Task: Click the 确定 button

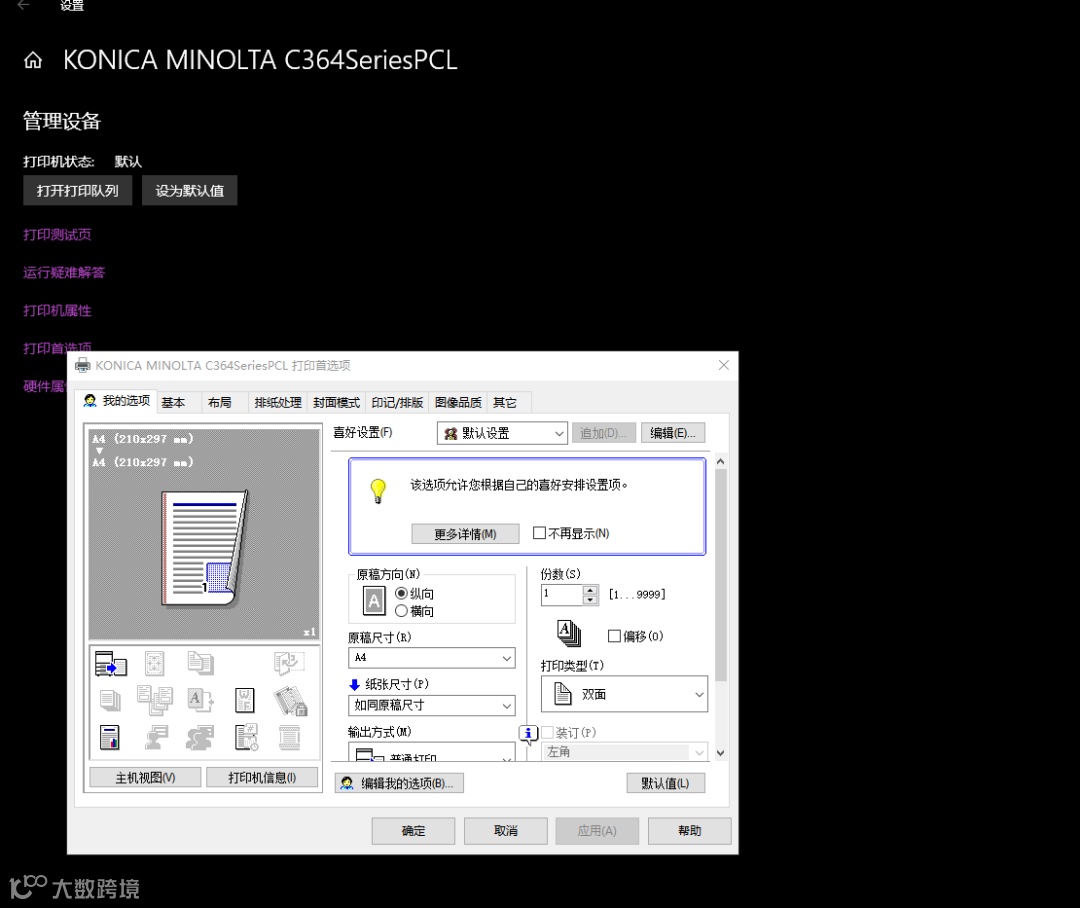Action: pyautogui.click(x=413, y=831)
